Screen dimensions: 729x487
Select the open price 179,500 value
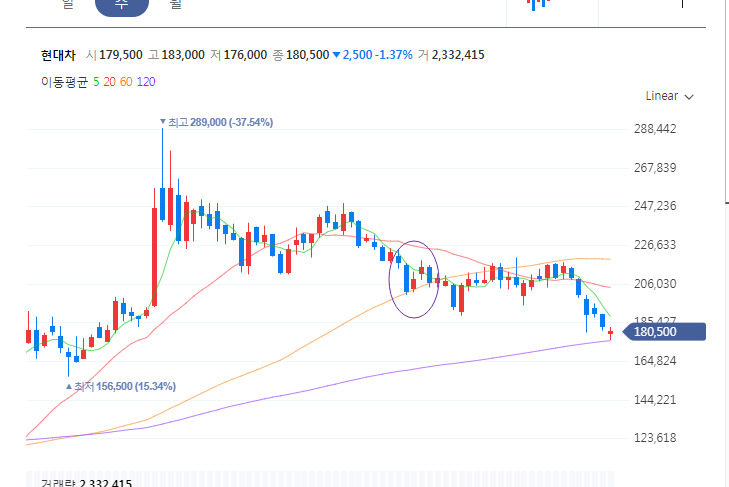click(x=121, y=55)
